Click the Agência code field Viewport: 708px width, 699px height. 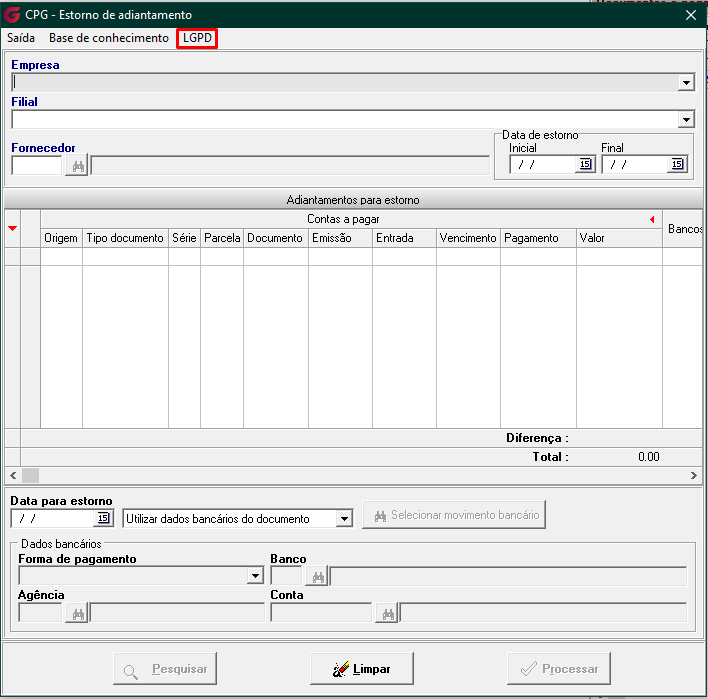click(x=40, y=613)
